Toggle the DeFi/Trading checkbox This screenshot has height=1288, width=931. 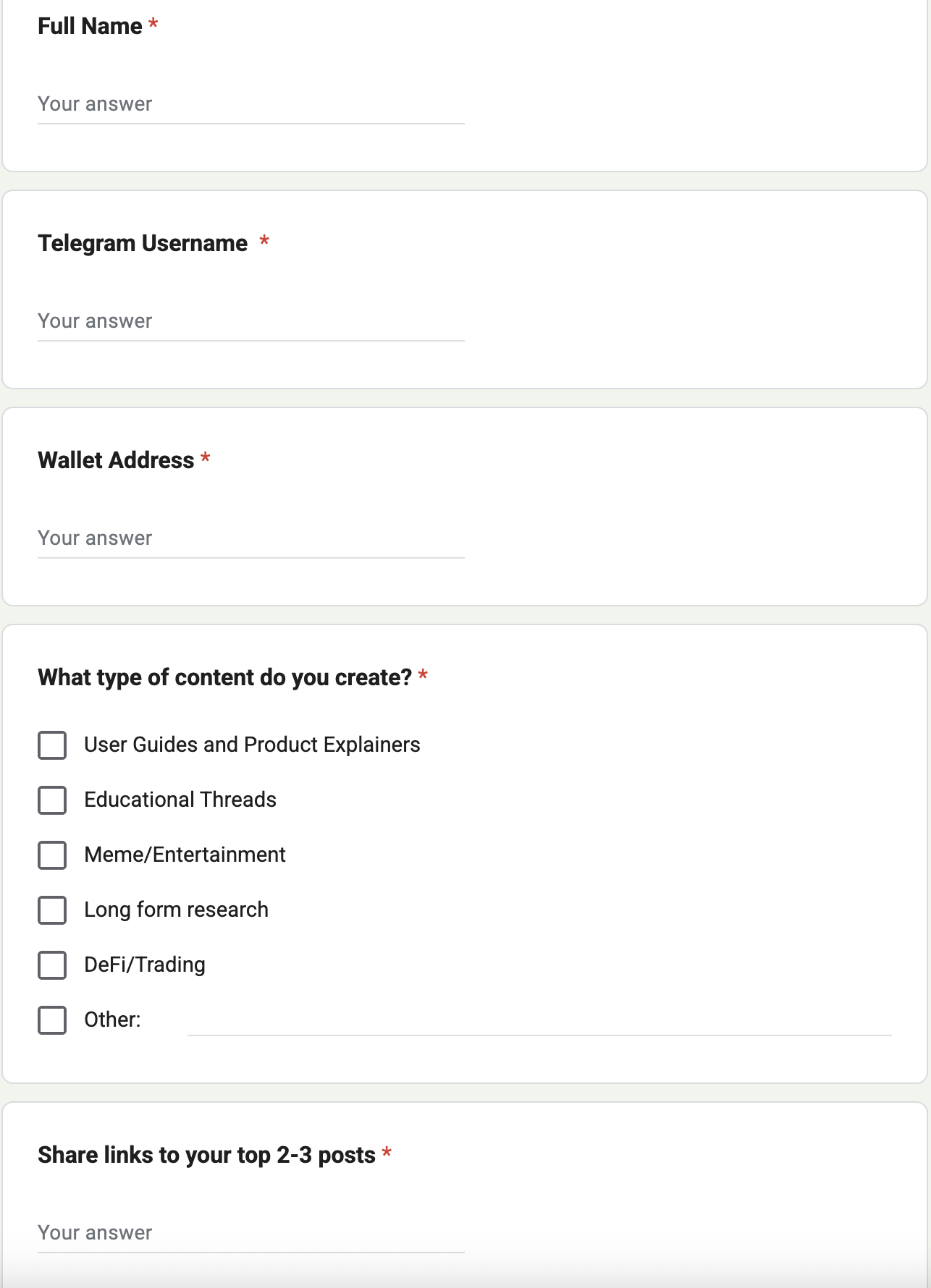[x=52, y=965]
